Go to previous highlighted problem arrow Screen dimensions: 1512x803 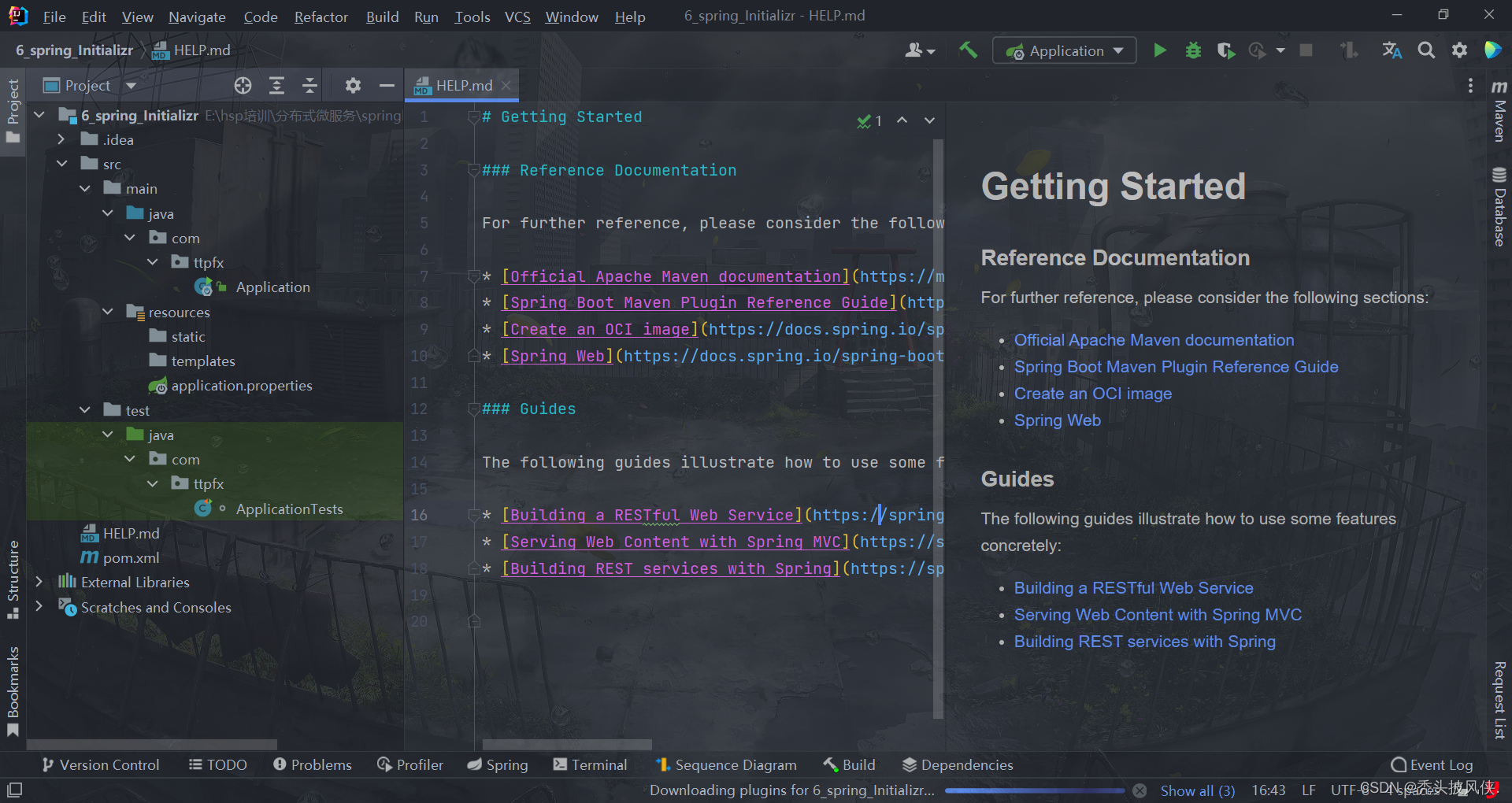click(902, 120)
